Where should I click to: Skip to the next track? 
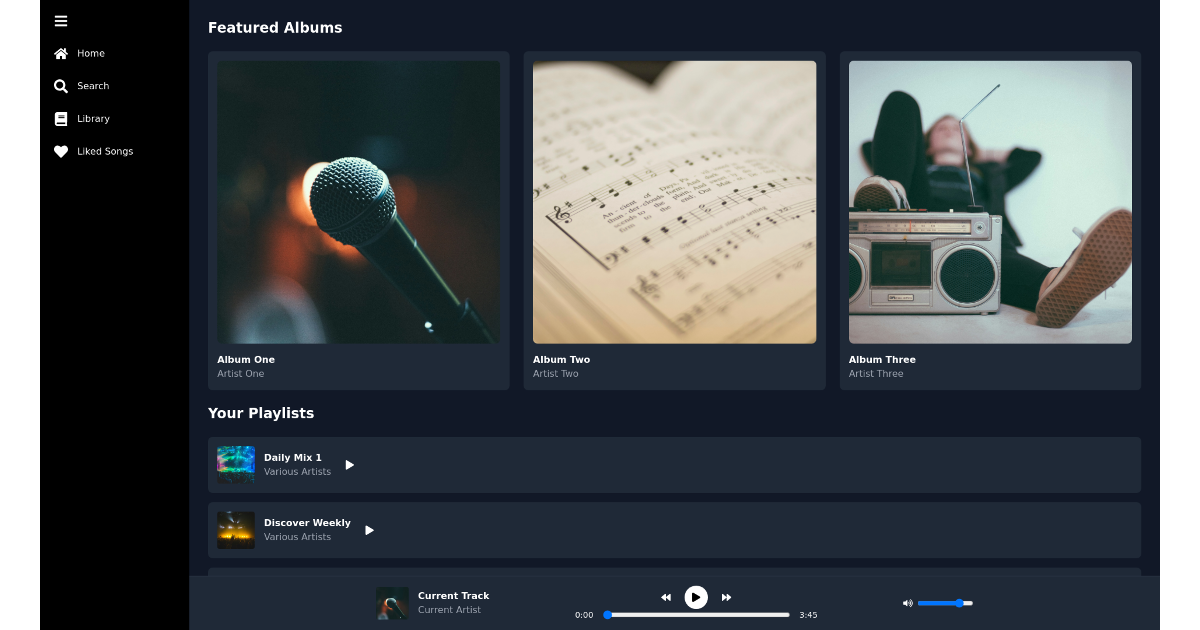pos(725,596)
